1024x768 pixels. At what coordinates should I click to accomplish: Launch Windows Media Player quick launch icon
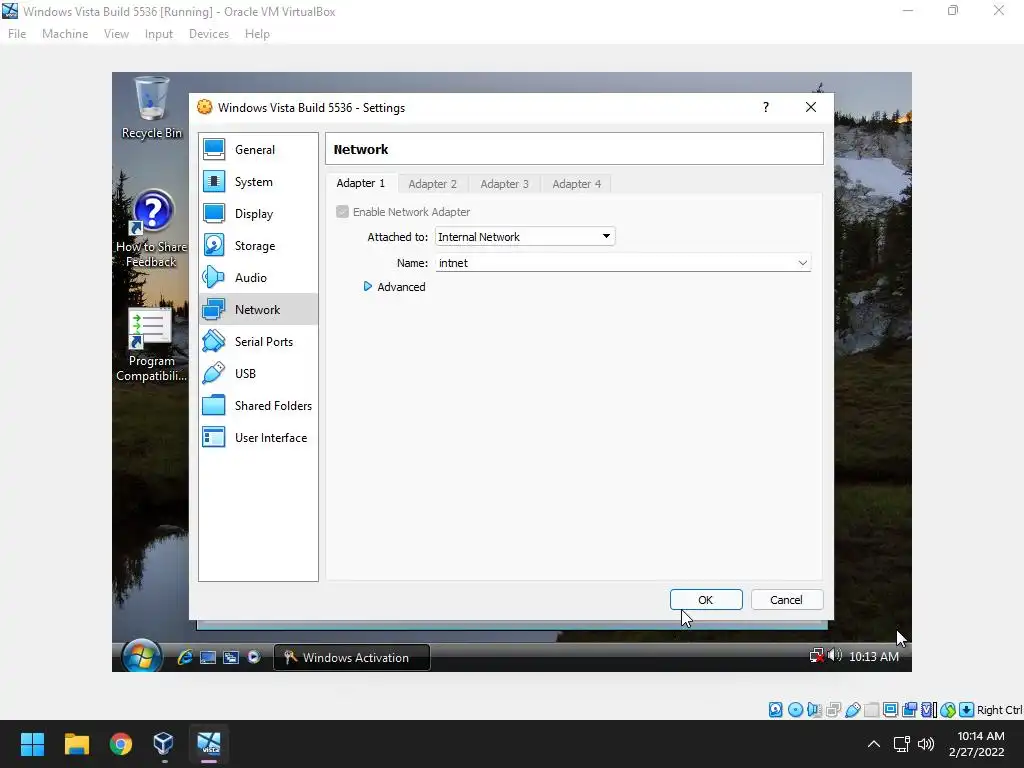254,657
